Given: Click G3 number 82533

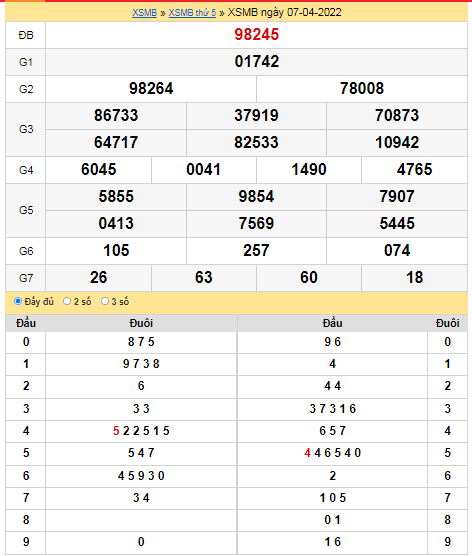Looking at the screenshot, I should click(x=256, y=143).
